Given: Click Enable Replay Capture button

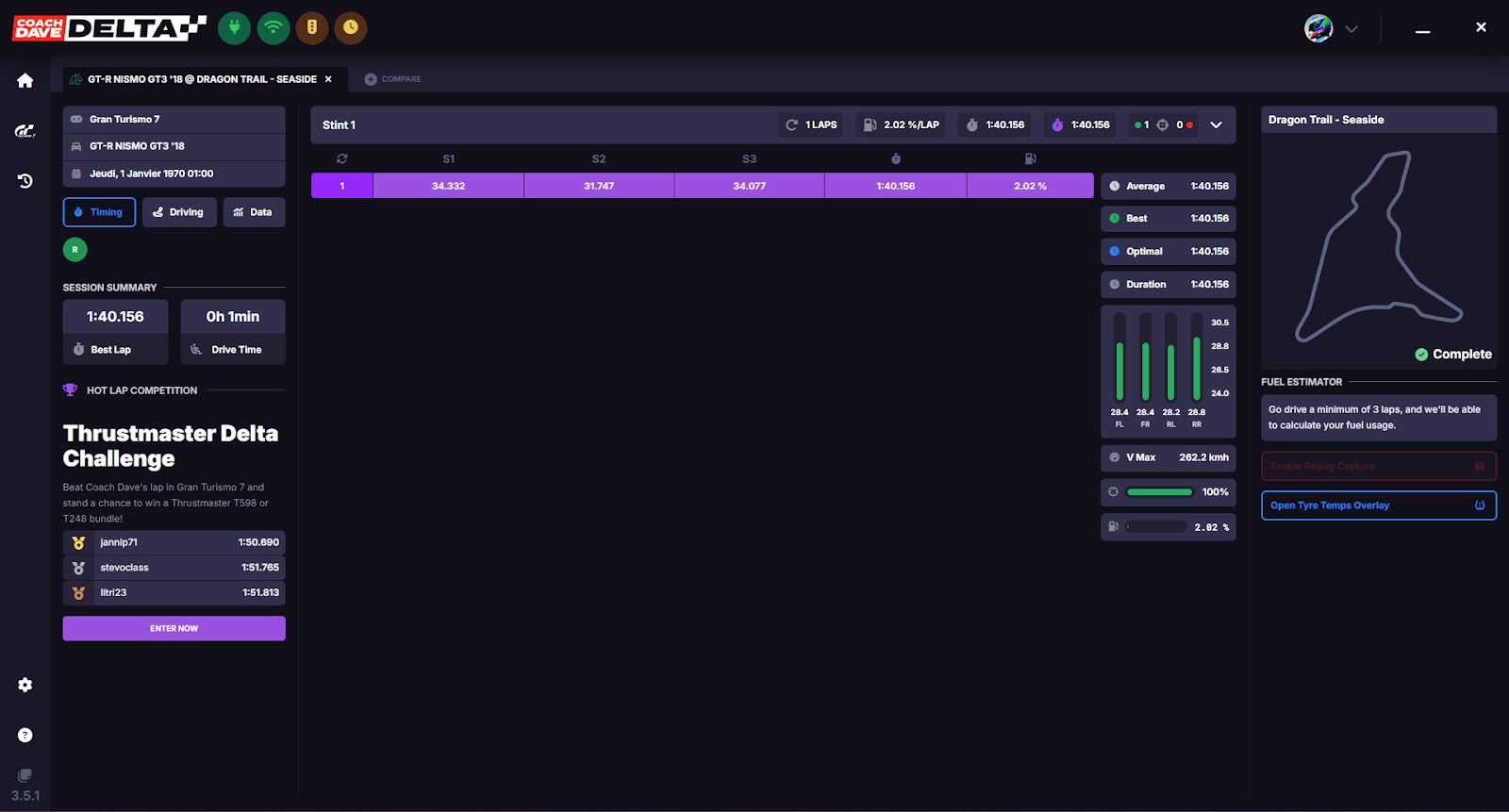Looking at the screenshot, I should [1379, 466].
